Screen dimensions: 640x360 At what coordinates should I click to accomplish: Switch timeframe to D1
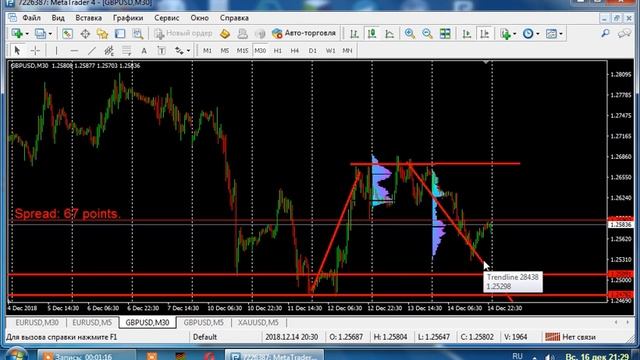click(312, 51)
